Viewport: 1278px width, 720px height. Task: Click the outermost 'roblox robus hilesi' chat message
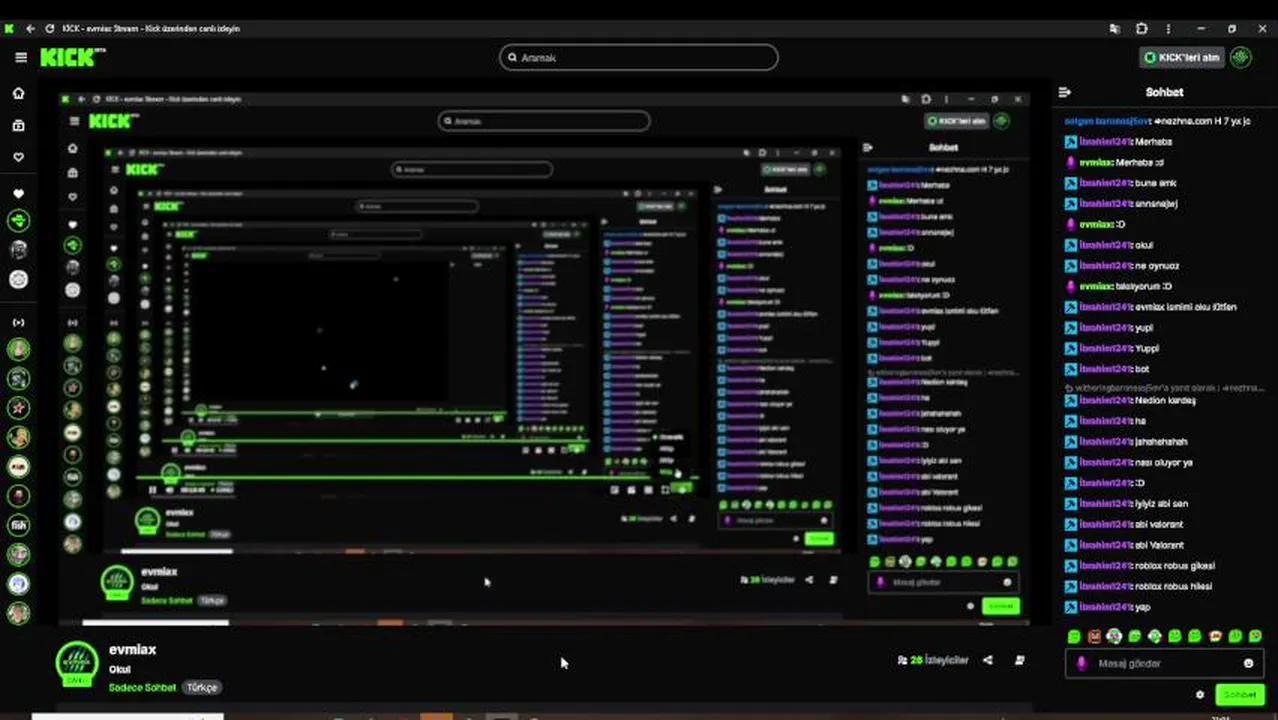pyautogui.click(x=1140, y=586)
